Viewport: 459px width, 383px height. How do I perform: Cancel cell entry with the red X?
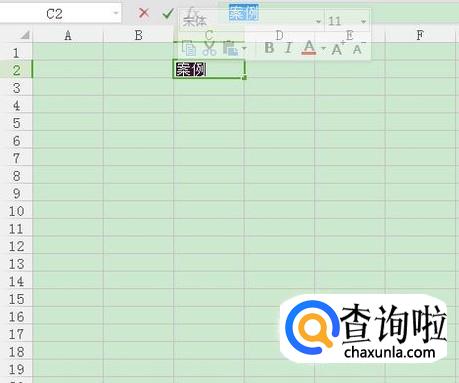144,13
